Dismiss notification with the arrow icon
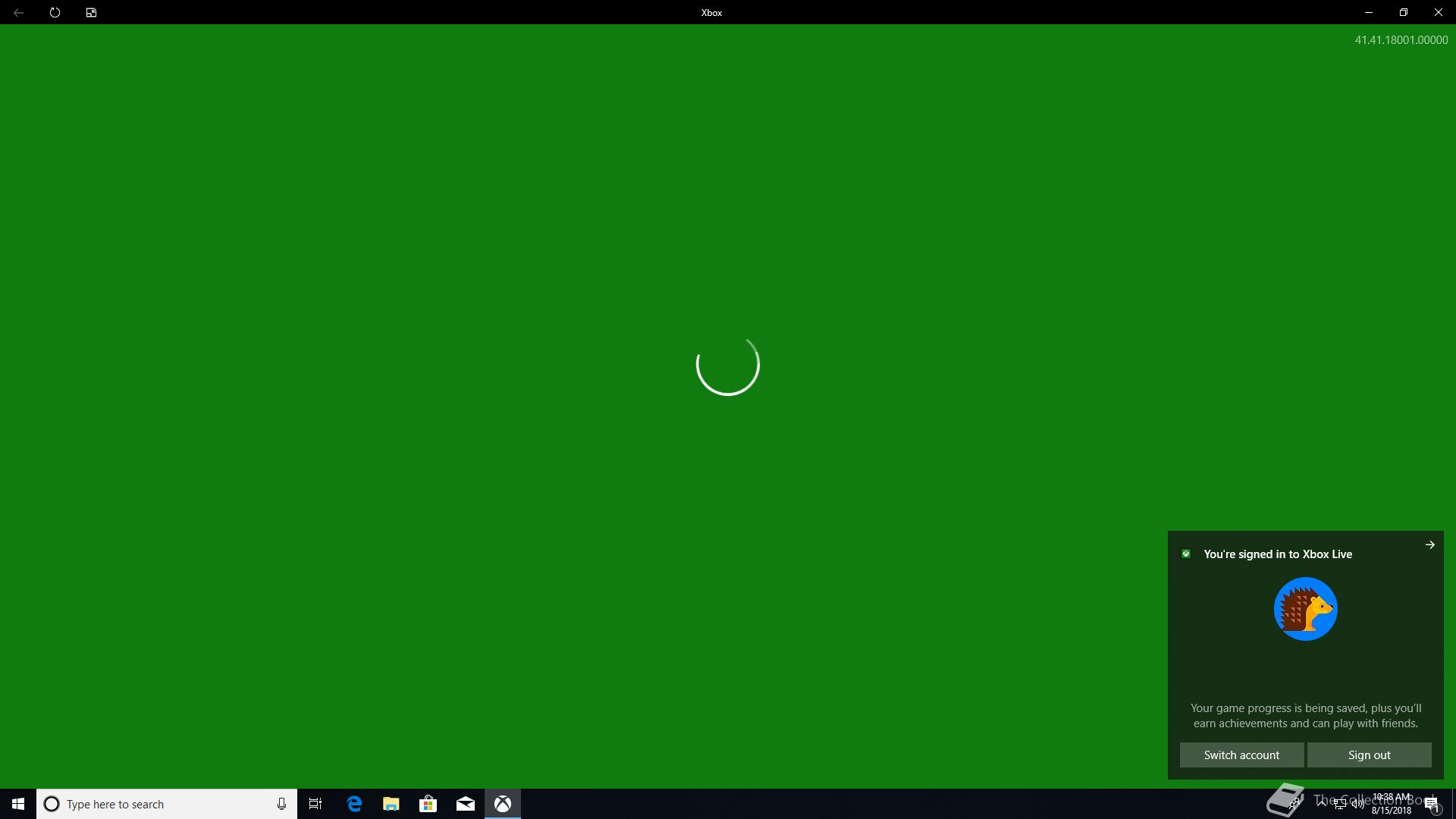Viewport: 1456px width, 819px height. [1429, 544]
